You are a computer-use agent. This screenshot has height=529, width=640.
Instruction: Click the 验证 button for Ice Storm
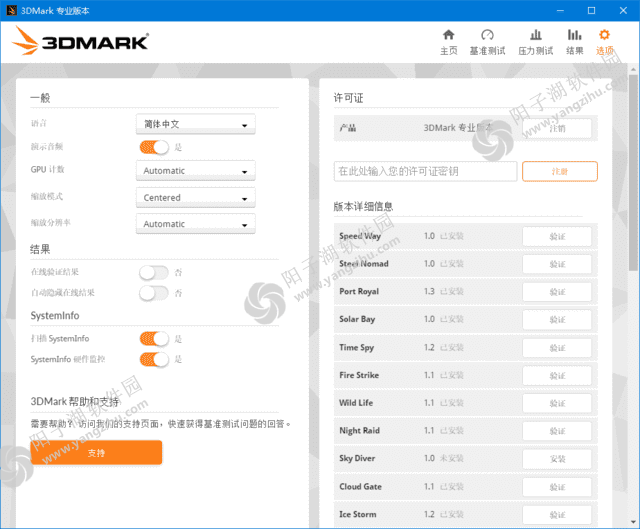coord(557,515)
